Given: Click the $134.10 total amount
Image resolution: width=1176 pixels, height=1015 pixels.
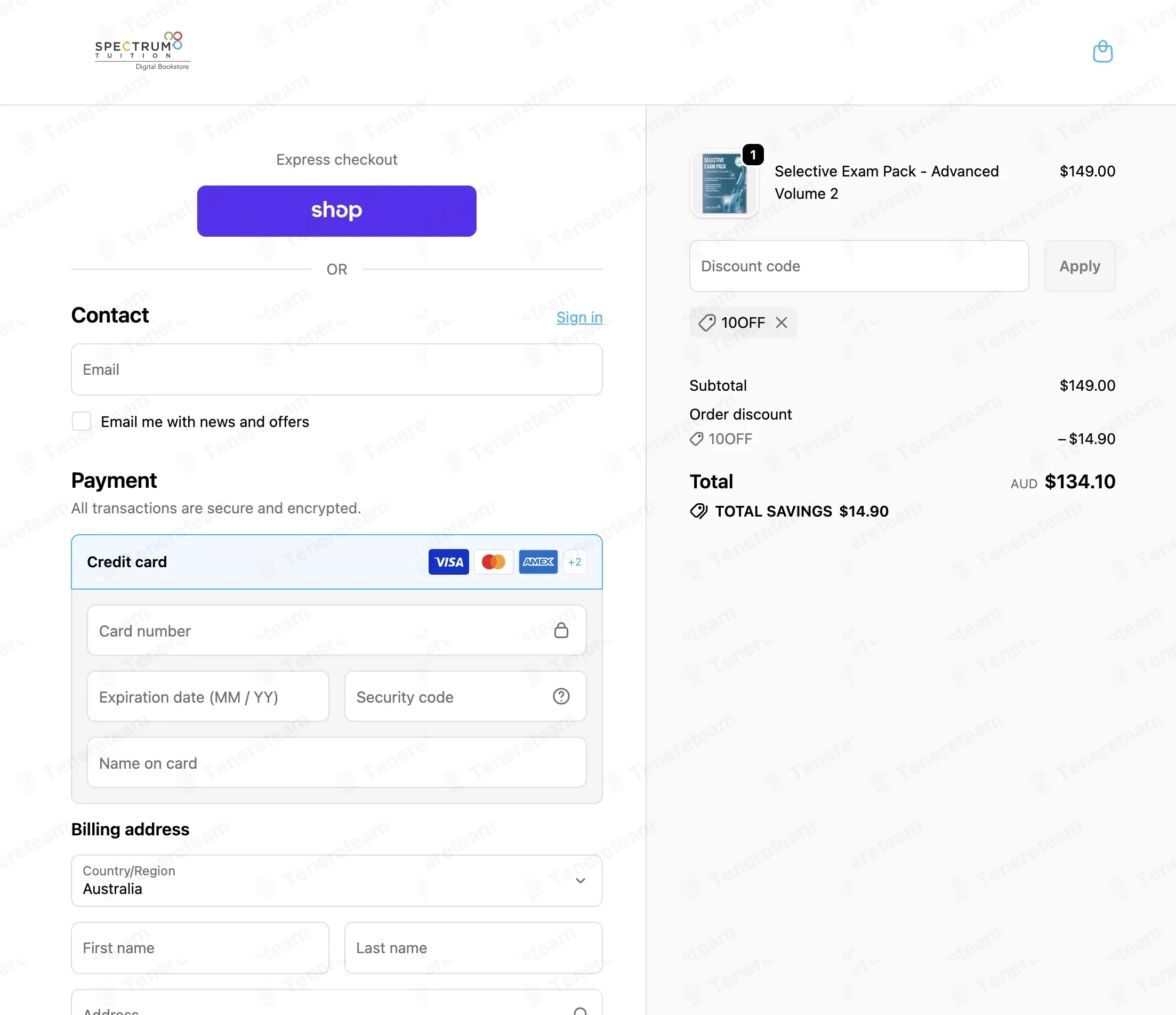Looking at the screenshot, I should pyautogui.click(x=1080, y=481).
